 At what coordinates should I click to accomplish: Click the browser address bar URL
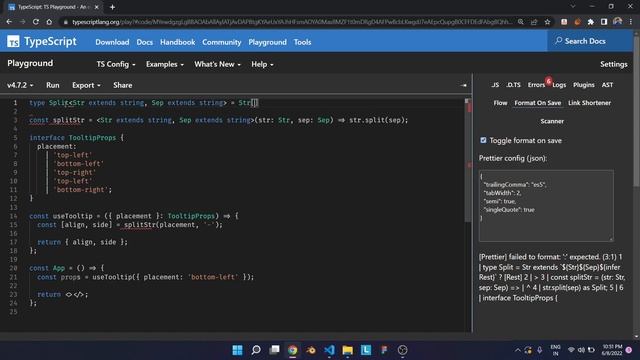[291, 22]
